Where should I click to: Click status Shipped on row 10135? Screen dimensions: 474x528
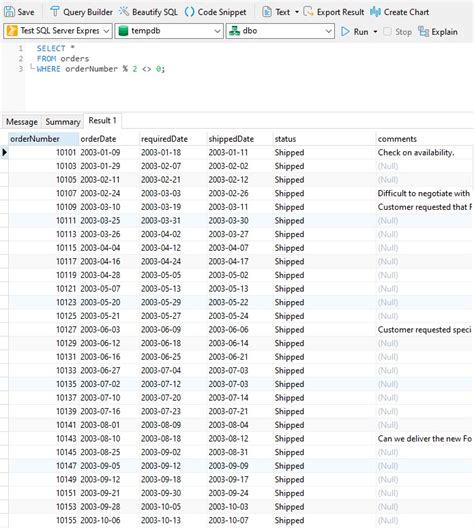[x=324, y=384]
